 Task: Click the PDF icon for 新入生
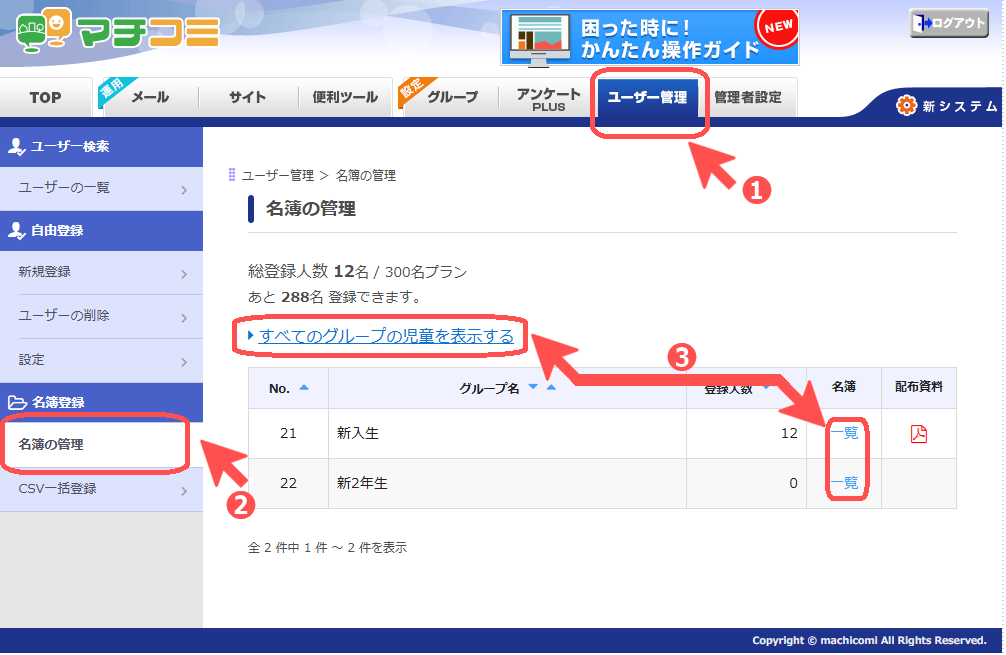click(x=919, y=434)
